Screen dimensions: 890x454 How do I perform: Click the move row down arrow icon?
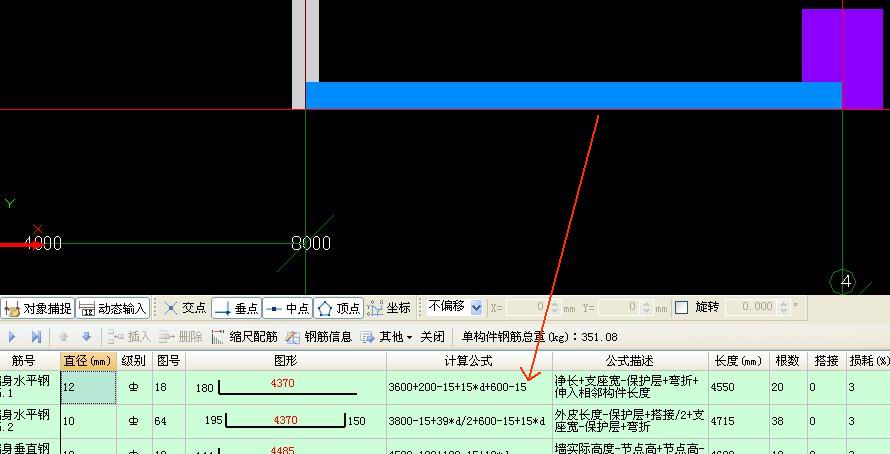pos(86,337)
